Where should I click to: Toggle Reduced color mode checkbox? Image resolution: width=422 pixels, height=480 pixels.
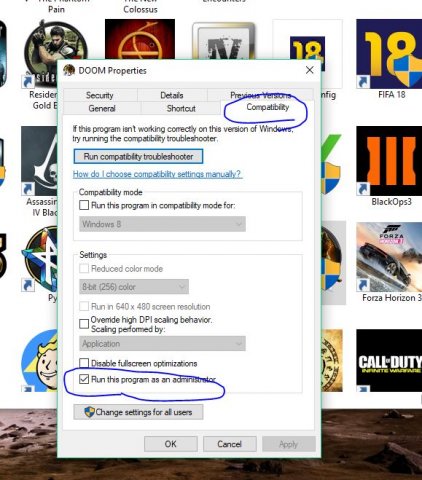click(84, 268)
